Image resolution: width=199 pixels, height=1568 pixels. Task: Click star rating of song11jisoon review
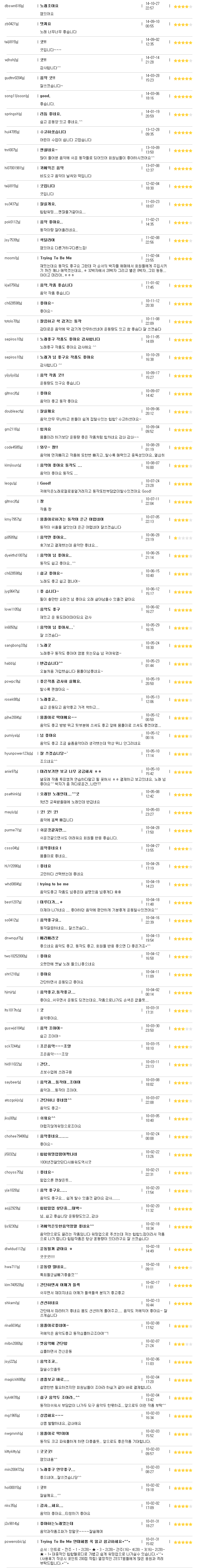[x=183, y=96]
